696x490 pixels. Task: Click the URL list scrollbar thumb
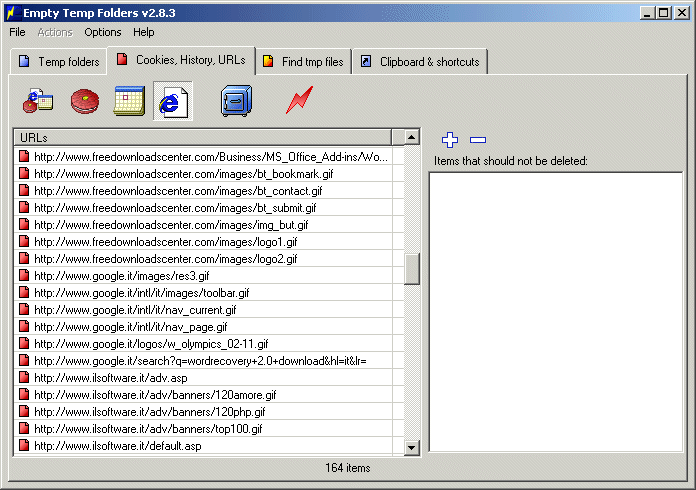click(412, 269)
